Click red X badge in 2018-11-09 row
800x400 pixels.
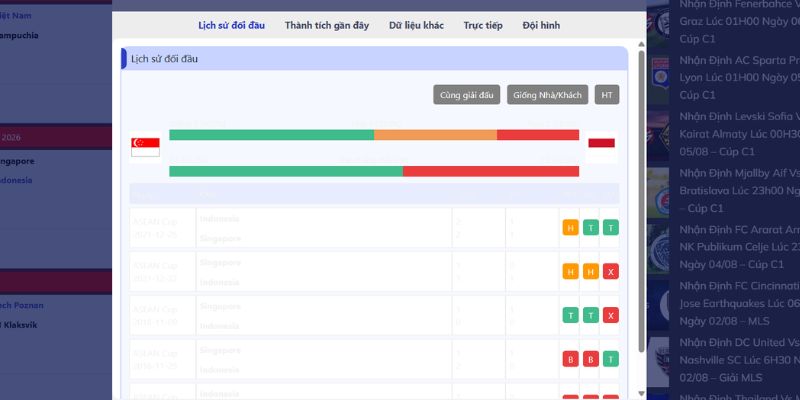click(x=610, y=315)
